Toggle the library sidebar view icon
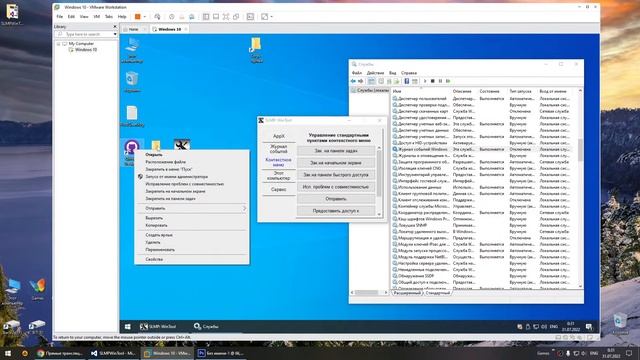The image size is (640, 360). point(206,17)
